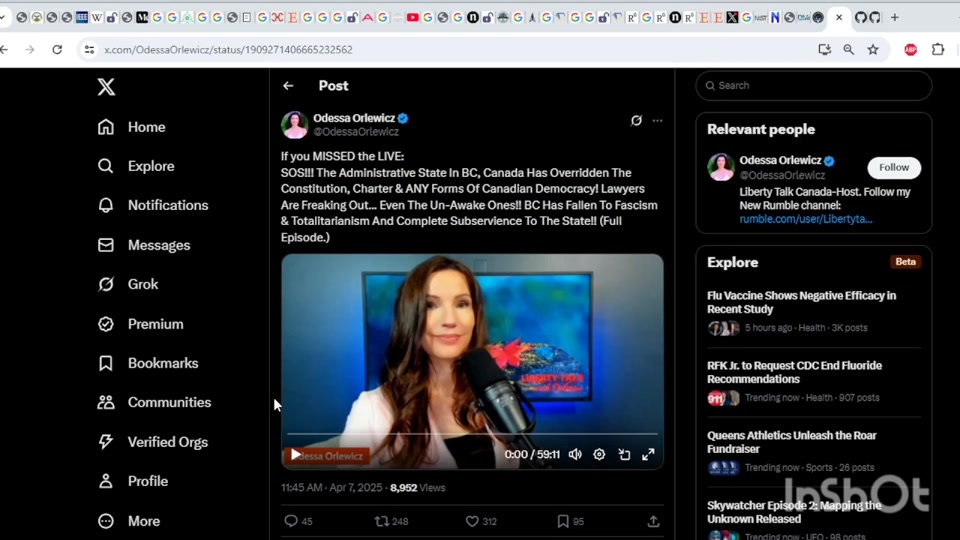
Task: Toggle fullscreen on the video player
Action: click(648, 454)
